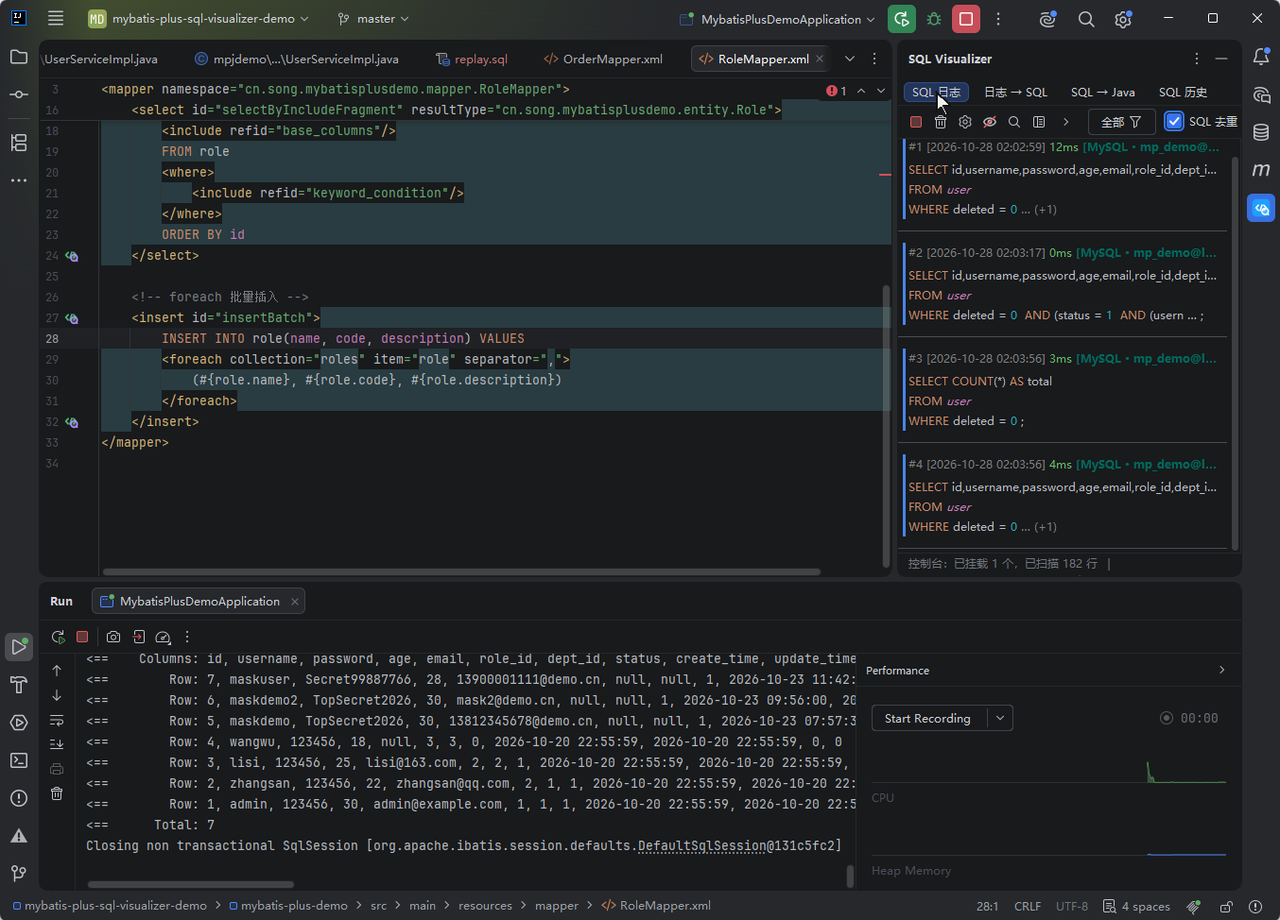Stop the application with the red top toolbar button

(x=965, y=19)
